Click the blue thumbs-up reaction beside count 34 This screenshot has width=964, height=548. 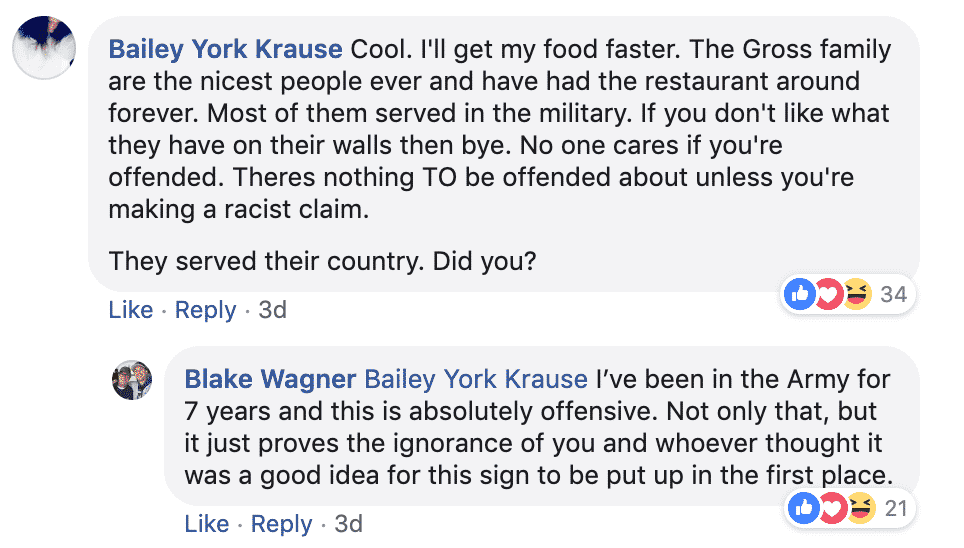(x=800, y=293)
